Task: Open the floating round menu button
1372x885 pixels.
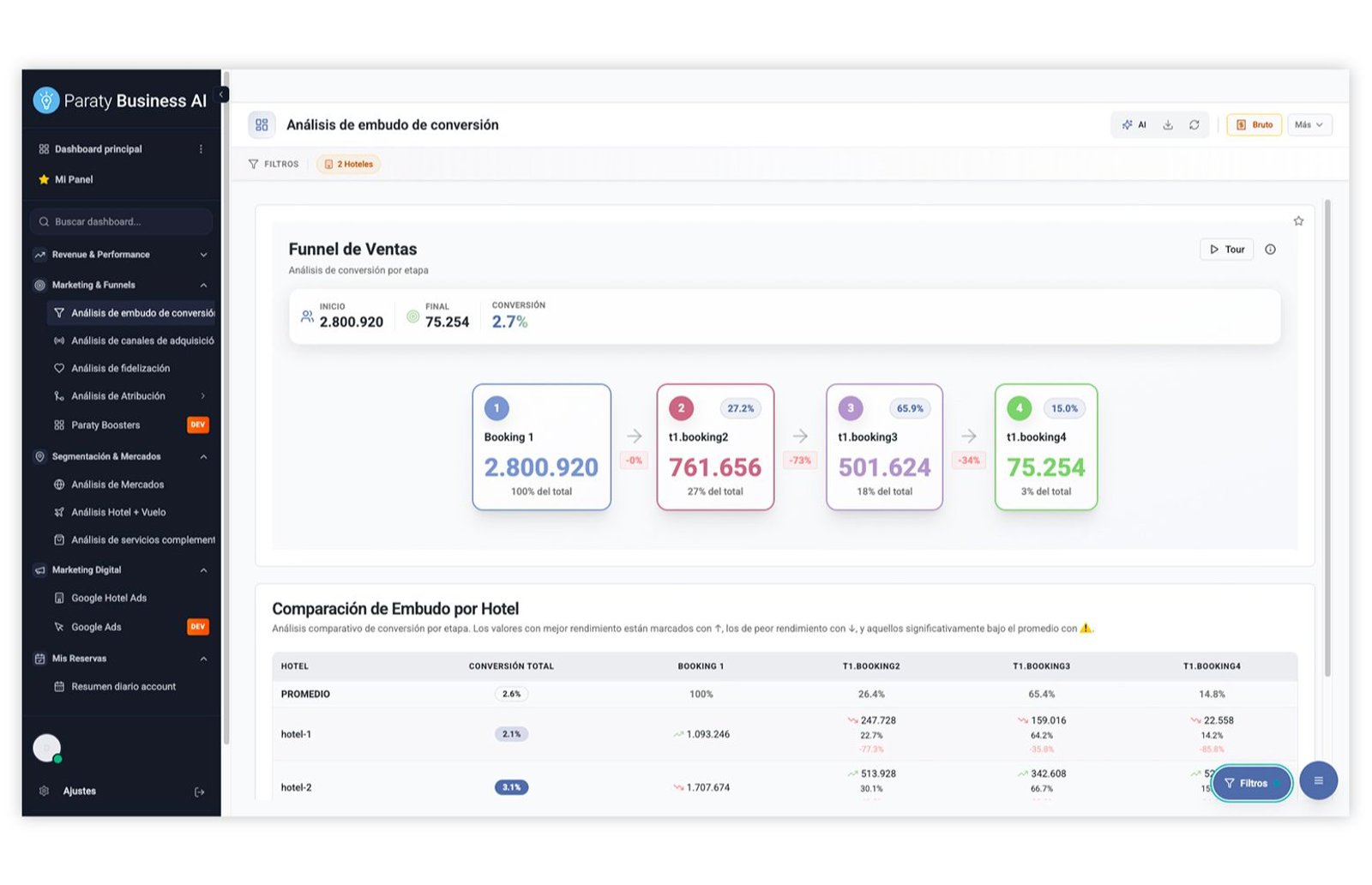Action: click(1318, 780)
